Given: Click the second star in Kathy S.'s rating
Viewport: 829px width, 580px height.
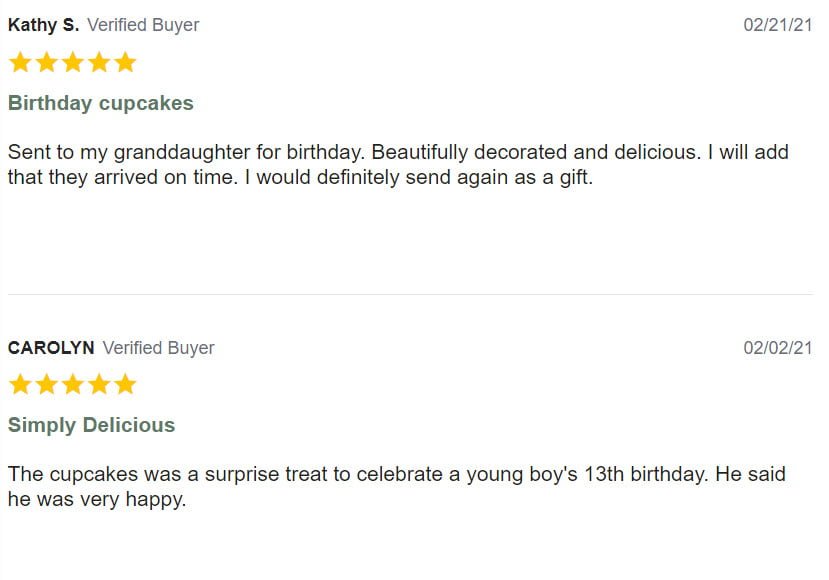Looking at the screenshot, I should (x=46, y=63).
